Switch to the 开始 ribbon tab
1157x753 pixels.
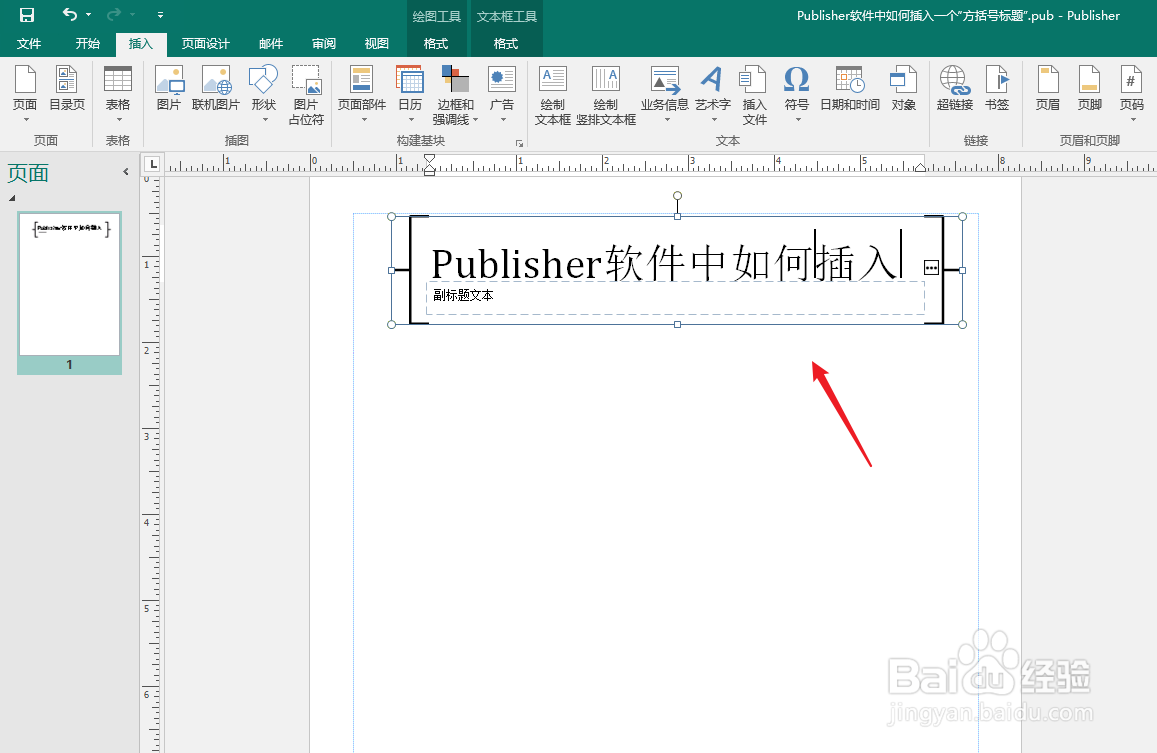[87, 44]
